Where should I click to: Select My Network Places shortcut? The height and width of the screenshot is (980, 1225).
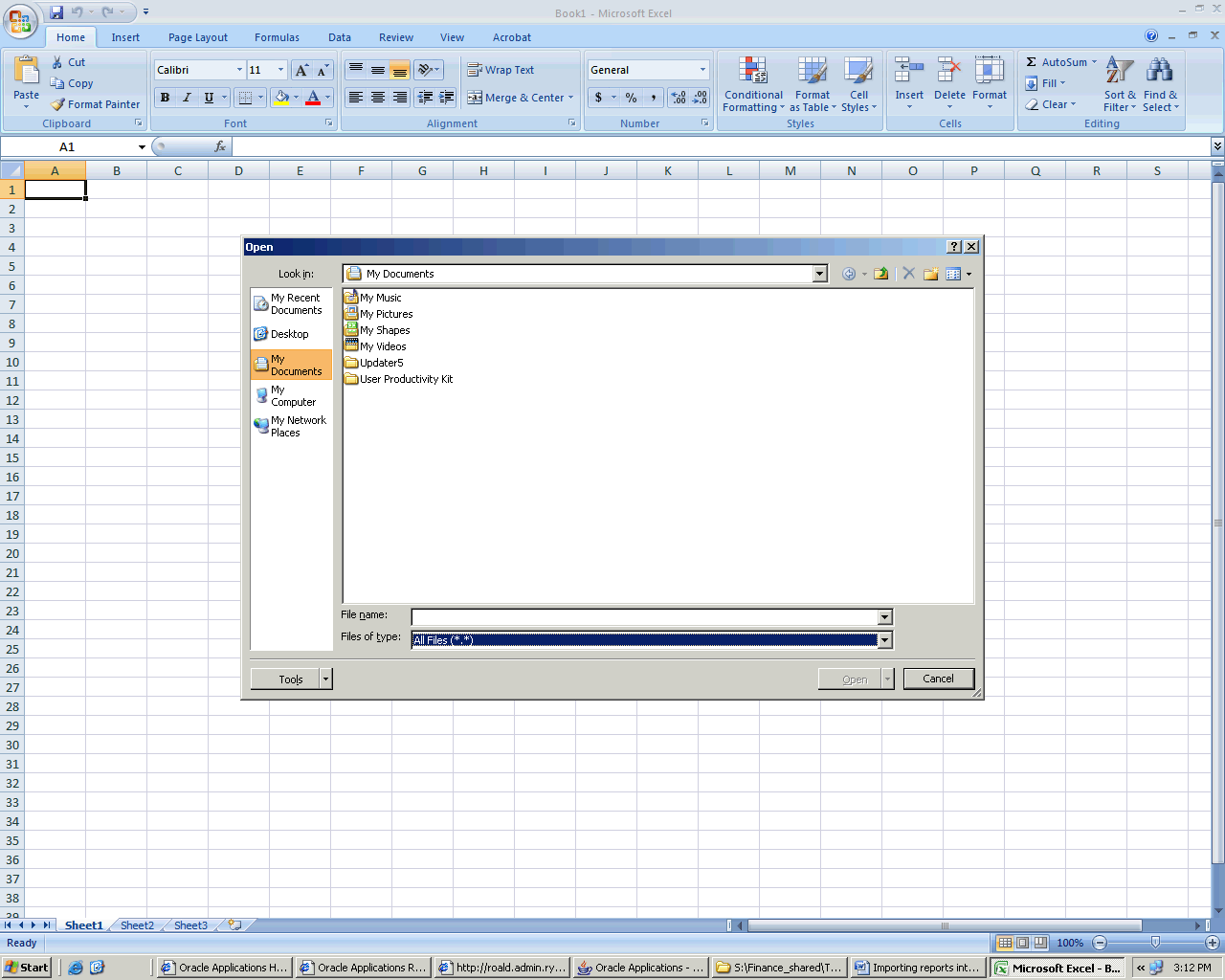pyautogui.click(x=291, y=427)
